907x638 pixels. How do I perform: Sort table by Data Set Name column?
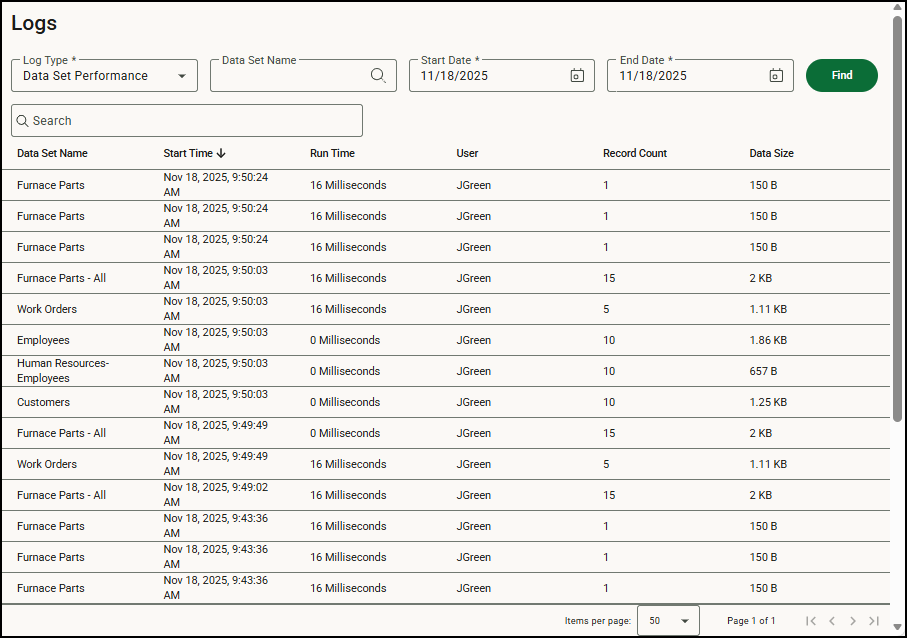(52, 154)
